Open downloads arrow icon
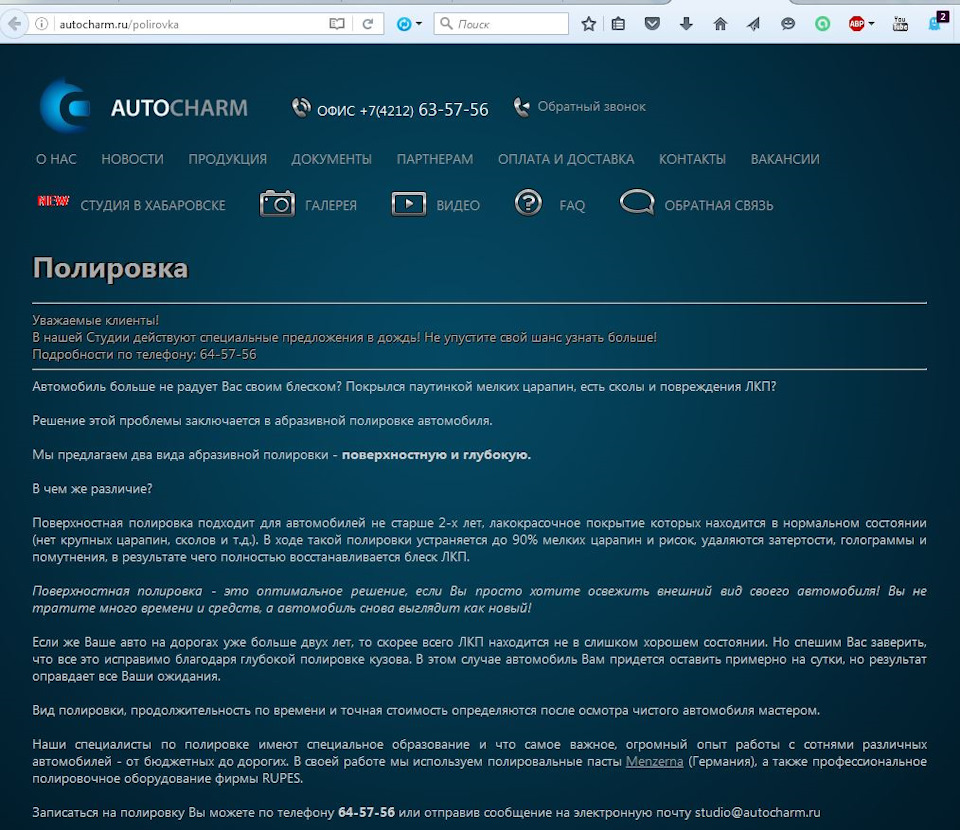 (686, 24)
